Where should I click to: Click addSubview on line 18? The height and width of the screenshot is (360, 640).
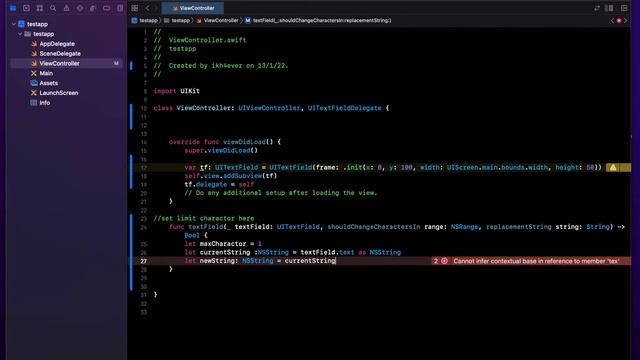[x=242, y=176]
